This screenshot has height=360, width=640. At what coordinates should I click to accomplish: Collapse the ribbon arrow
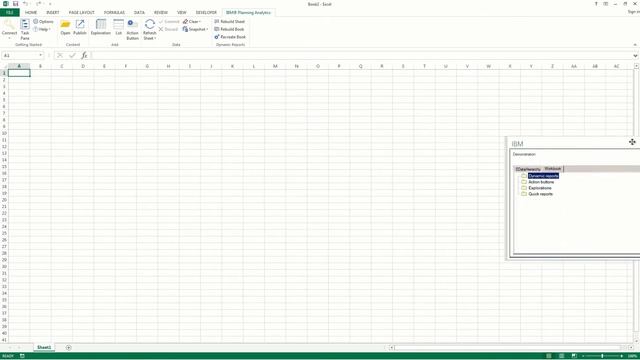(635, 44)
